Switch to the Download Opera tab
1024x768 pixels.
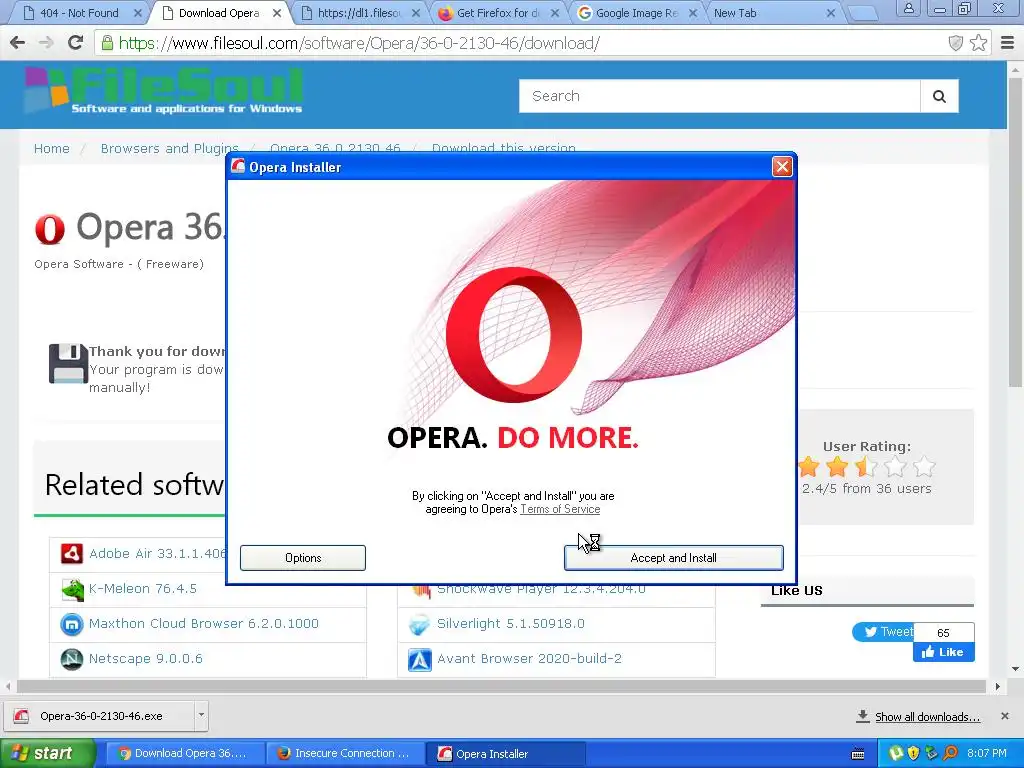tap(219, 13)
